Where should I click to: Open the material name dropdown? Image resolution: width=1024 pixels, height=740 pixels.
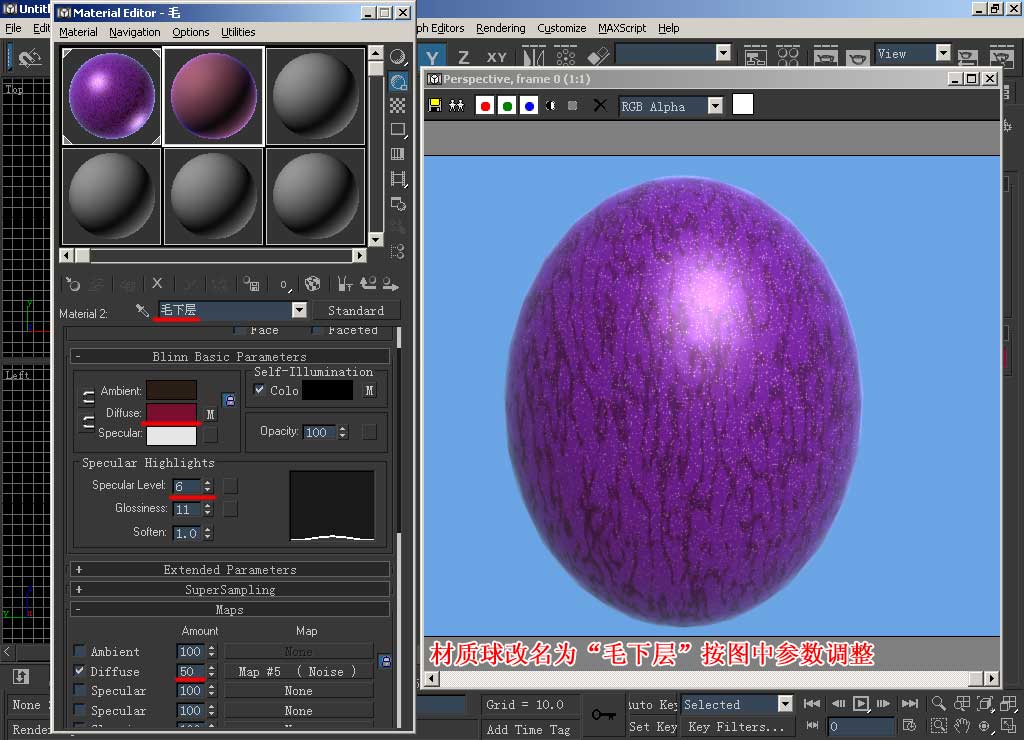299,310
